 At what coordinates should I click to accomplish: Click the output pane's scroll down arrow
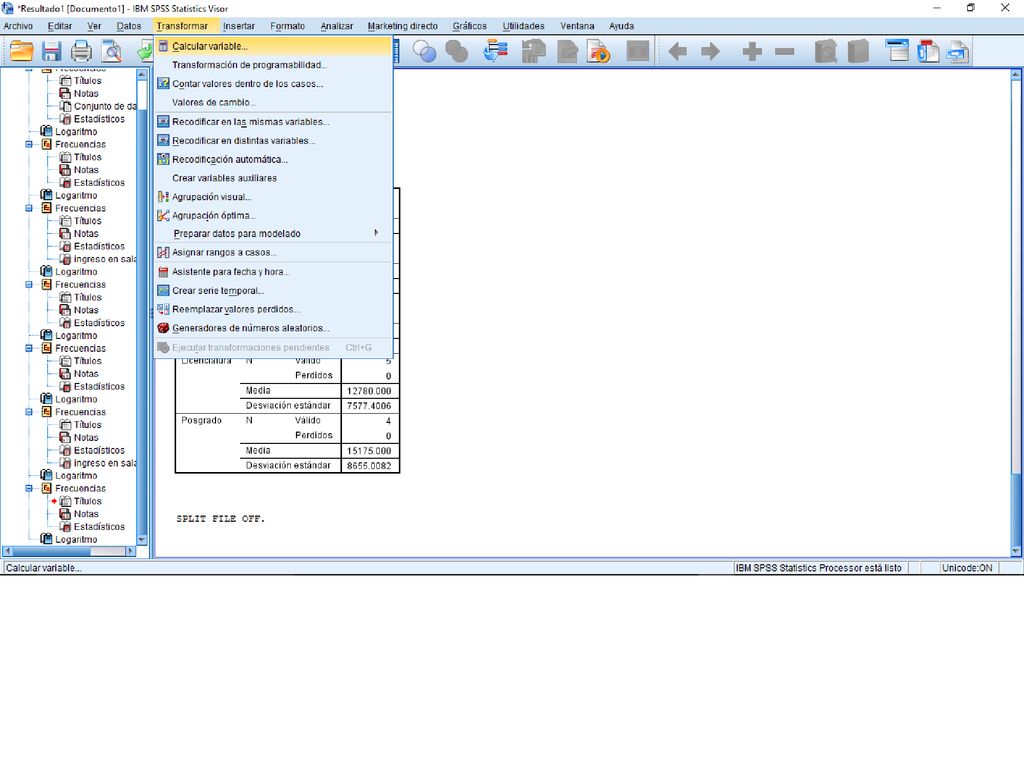point(1016,551)
